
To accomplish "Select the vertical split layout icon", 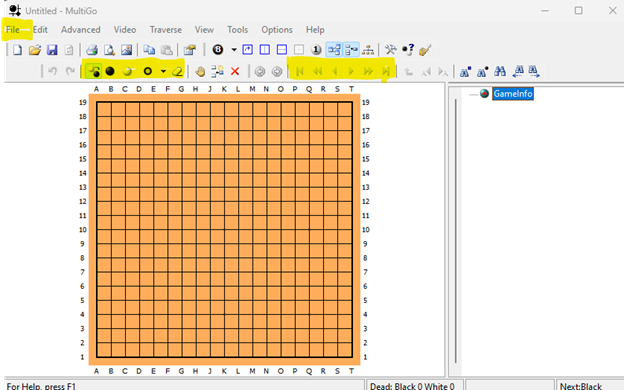I will point(265,49).
